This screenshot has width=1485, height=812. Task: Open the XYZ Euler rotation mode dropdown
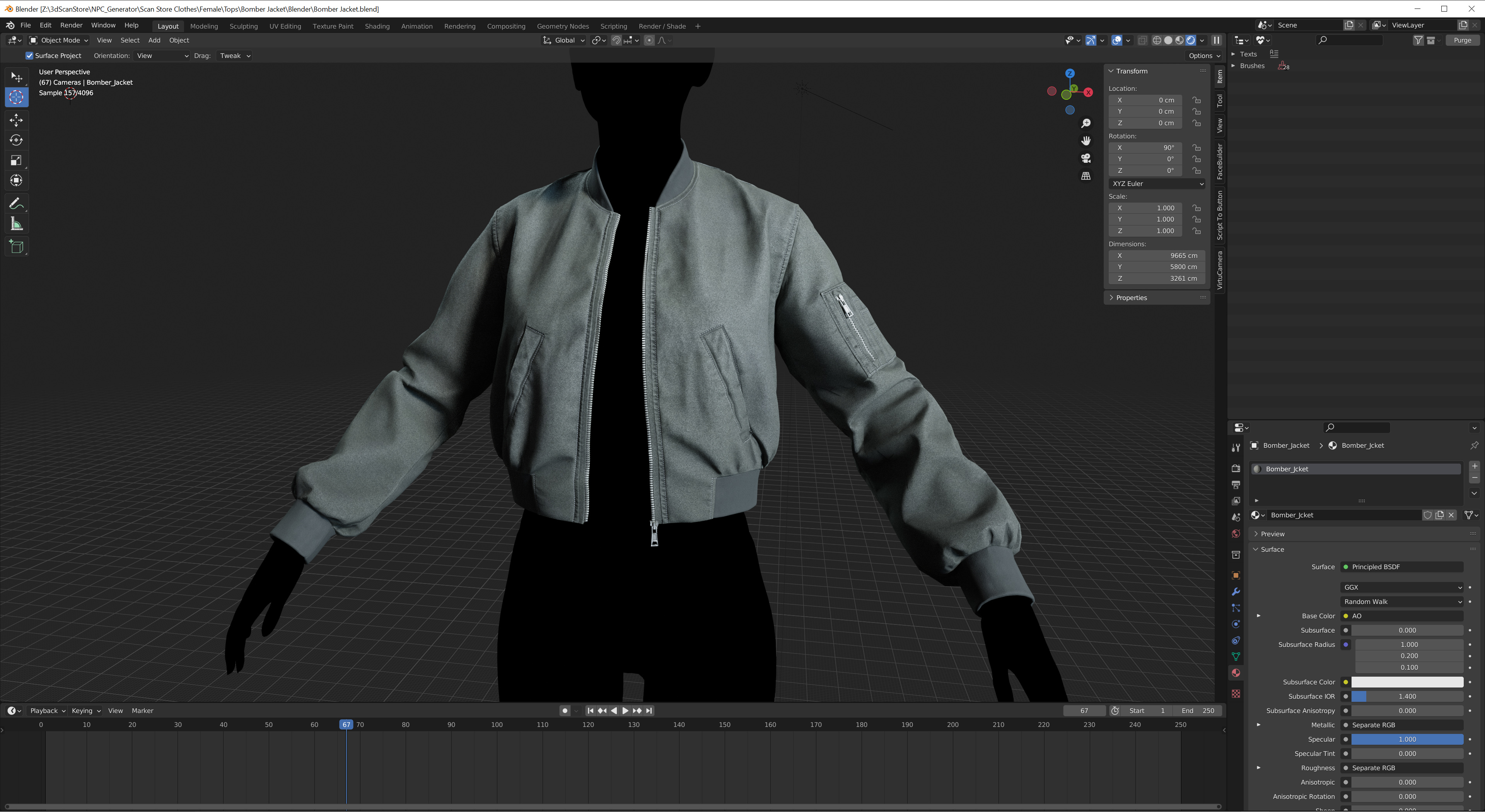[1156, 183]
